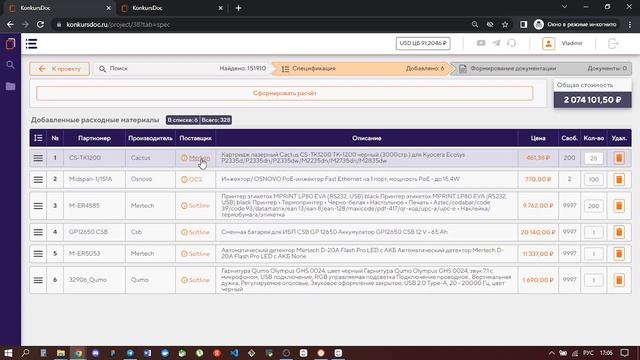This screenshot has width=640, height=360.
Task: Bookmark this page with the star icon
Action: (x=505, y=24)
